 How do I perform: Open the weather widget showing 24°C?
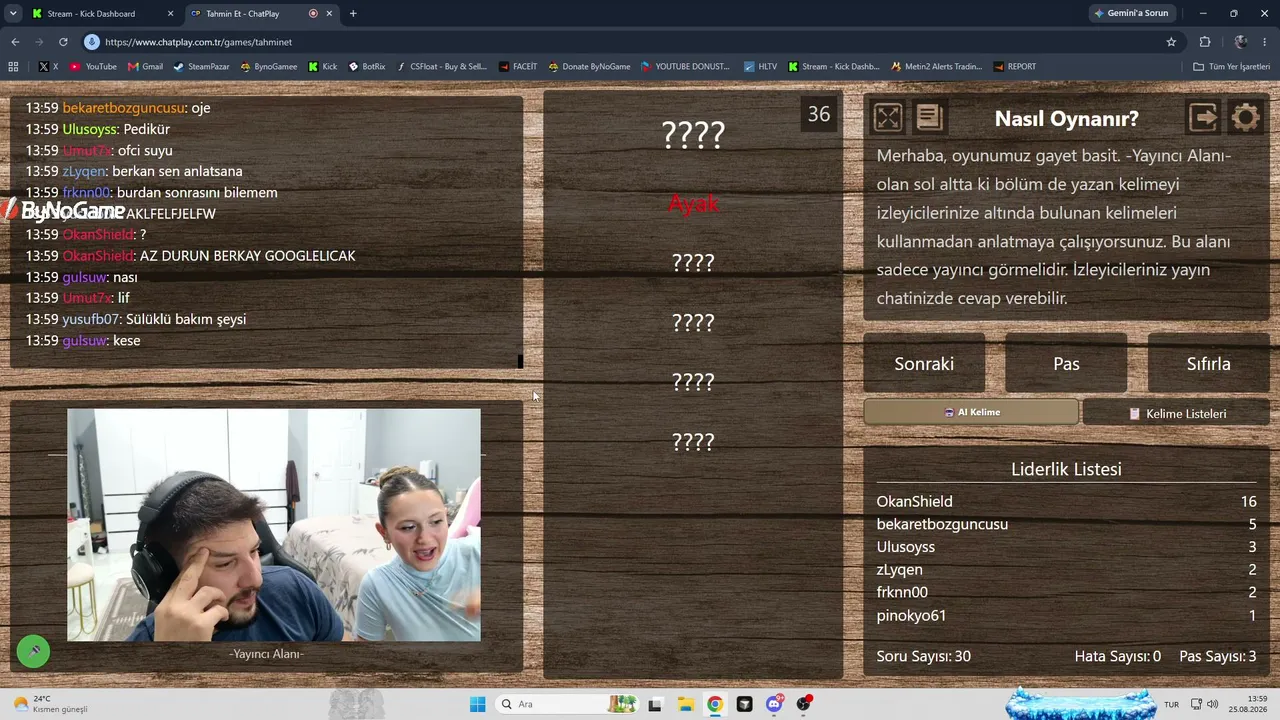[x=51, y=704]
